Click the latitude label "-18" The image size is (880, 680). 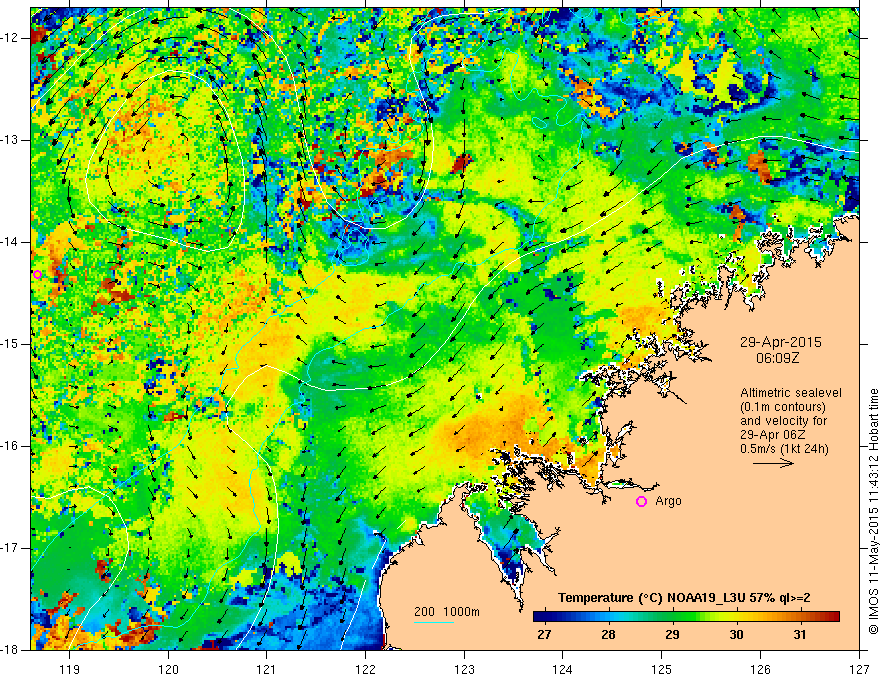(10, 650)
